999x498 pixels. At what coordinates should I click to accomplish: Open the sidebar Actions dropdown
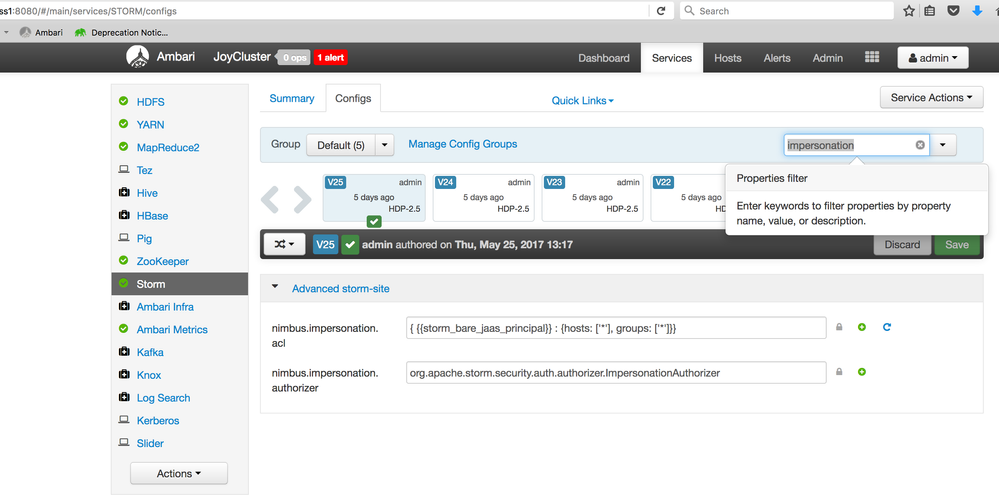(179, 473)
